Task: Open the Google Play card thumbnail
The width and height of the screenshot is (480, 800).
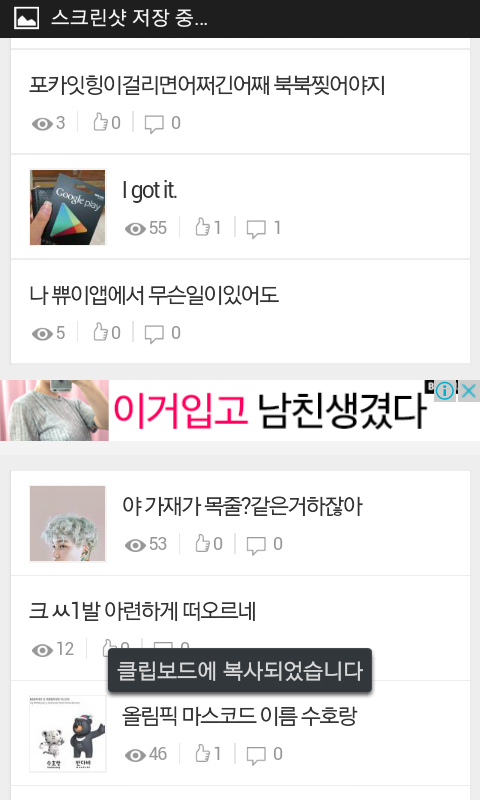Action: click(68, 208)
